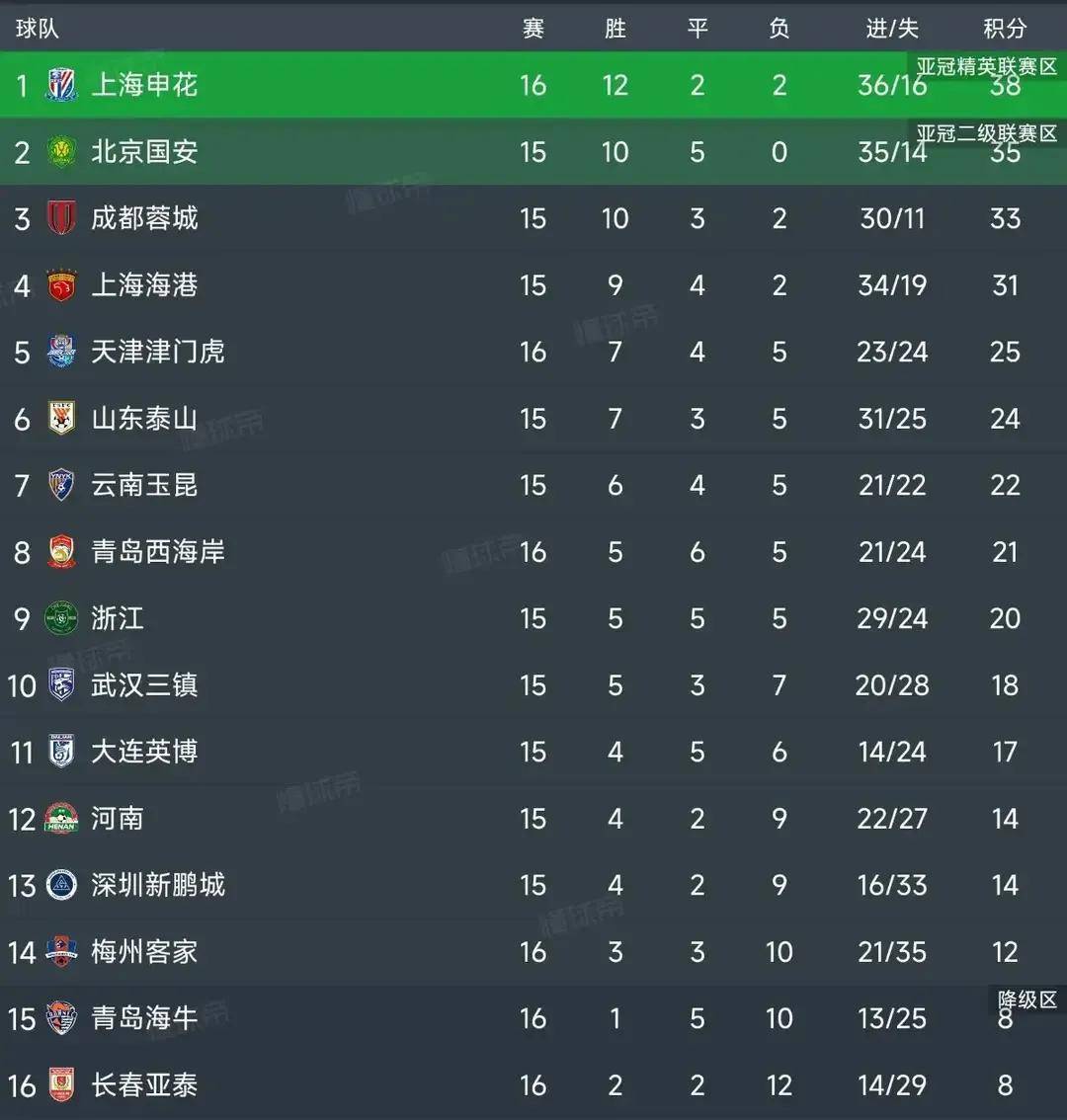The image size is (1067, 1120).
Task: Select the 上海海港 team crest
Action: pos(61,285)
